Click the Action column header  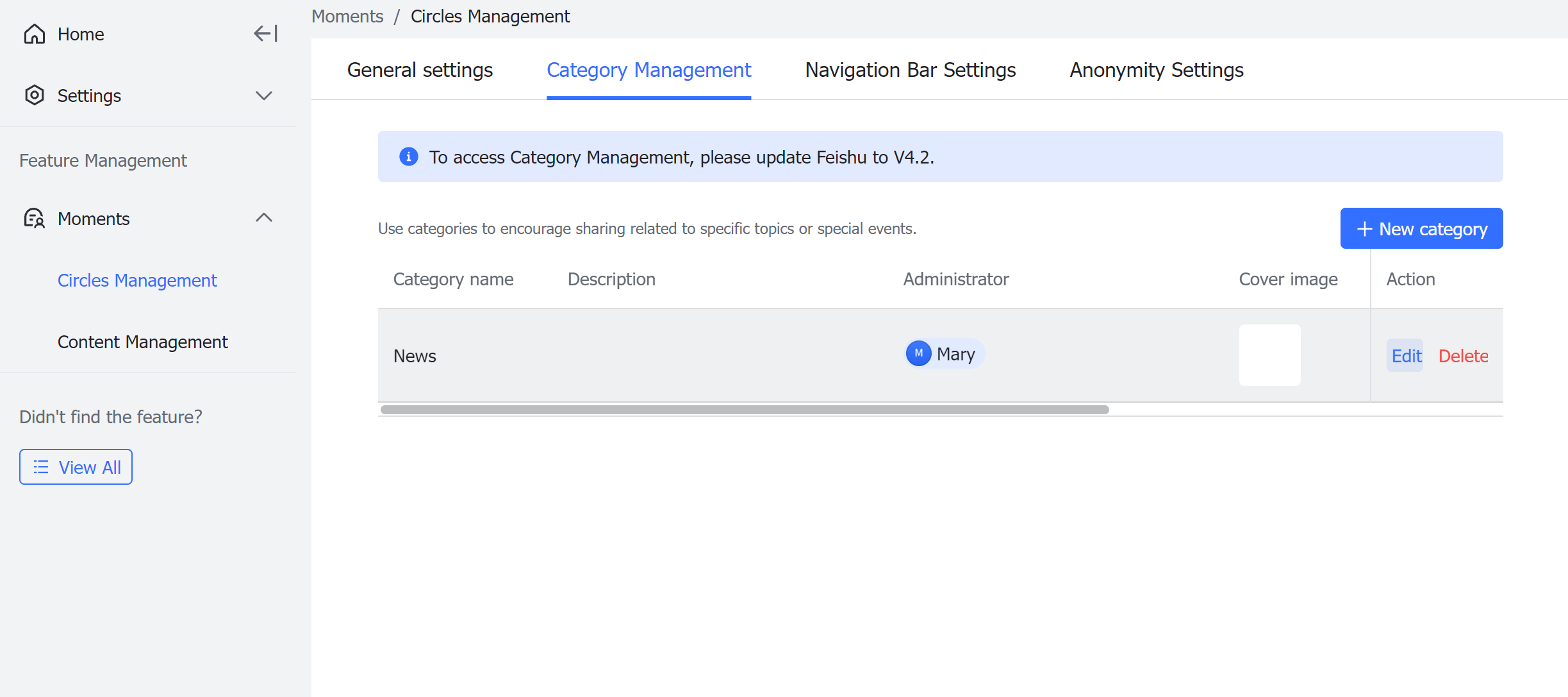pos(1410,279)
